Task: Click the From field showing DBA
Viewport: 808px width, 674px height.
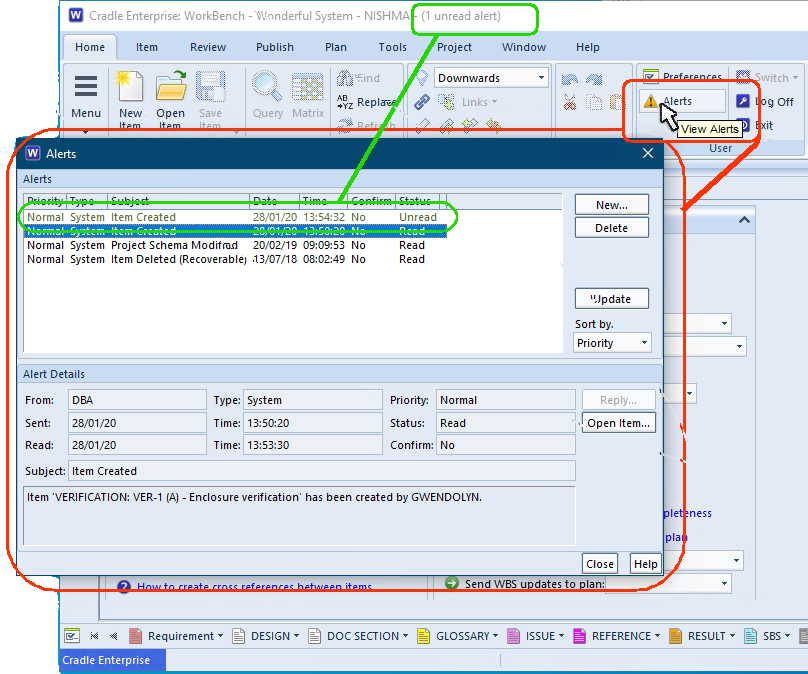Action: 137,400
